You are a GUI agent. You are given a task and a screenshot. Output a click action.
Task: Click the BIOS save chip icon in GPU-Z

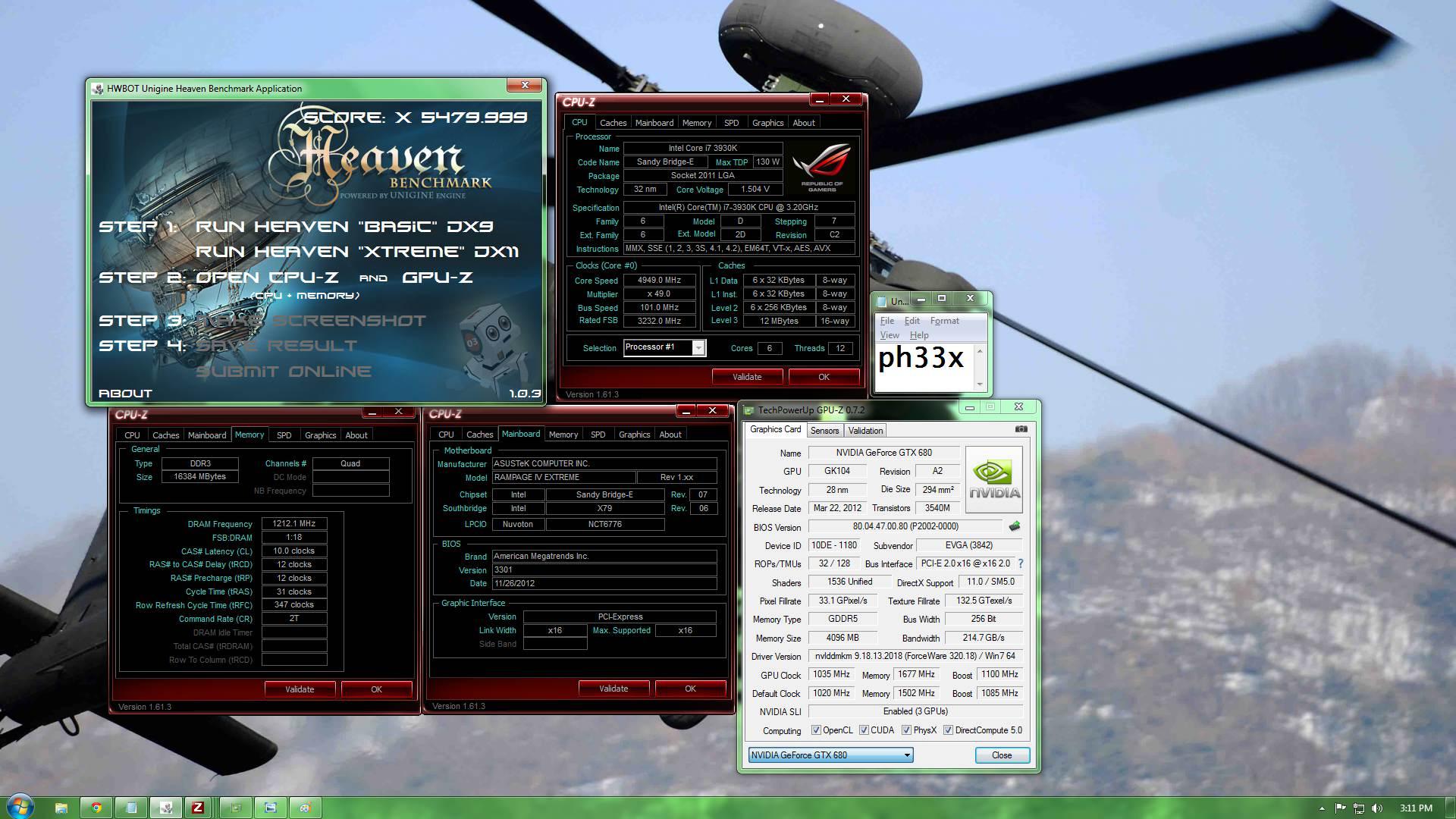coord(1015,526)
